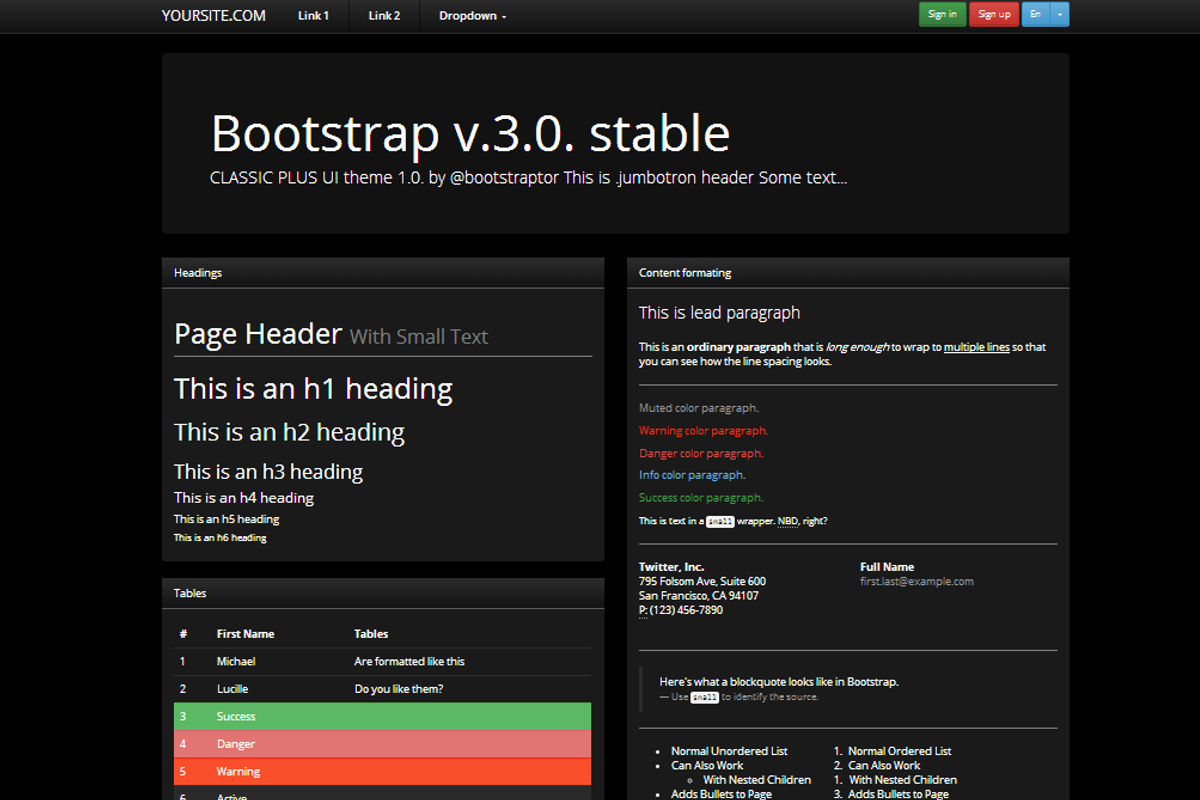The image size is (1200, 800).
Task: Click '795 Folsom Ave, Suite 600' line
Action: [702, 581]
